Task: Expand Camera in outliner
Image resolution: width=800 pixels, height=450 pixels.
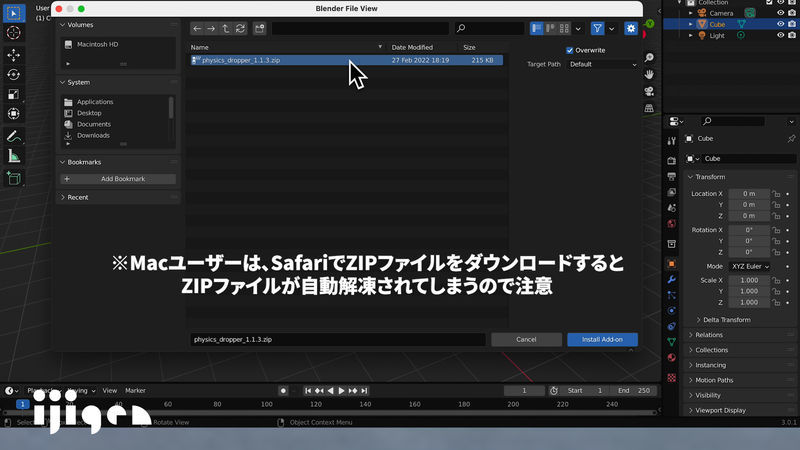Action: [691, 13]
